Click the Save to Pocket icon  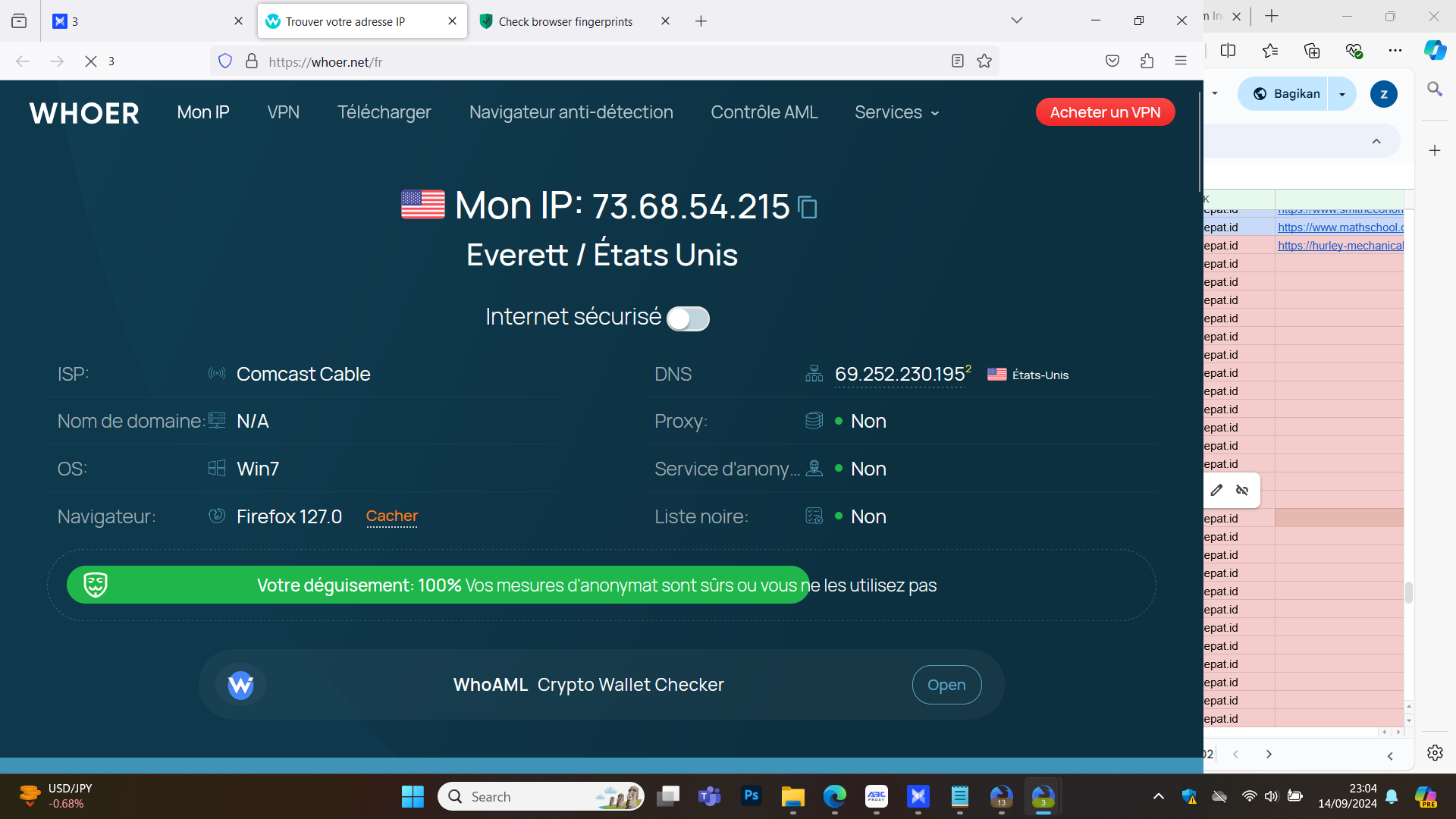click(1112, 61)
